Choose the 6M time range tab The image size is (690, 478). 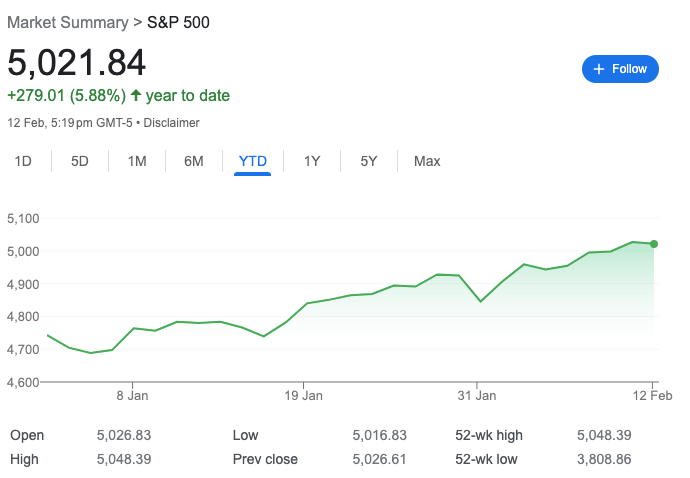194,161
